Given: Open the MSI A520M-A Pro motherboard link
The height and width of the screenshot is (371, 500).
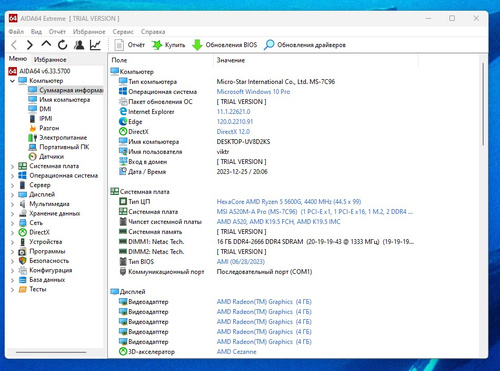Looking at the screenshot, I should point(315,212).
